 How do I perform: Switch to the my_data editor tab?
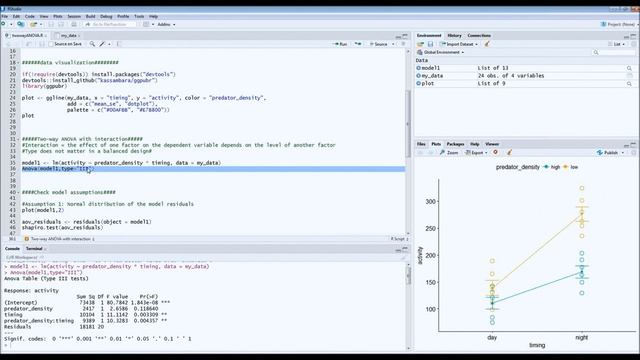click(67, 36)
